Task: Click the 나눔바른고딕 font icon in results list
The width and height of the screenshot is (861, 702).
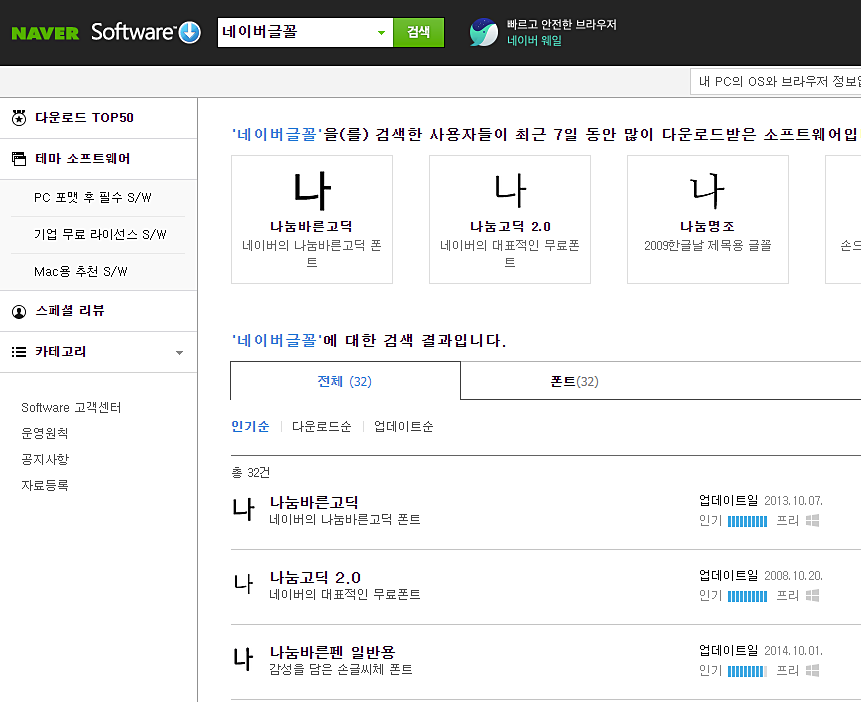Action: click(x=243, y=509)
